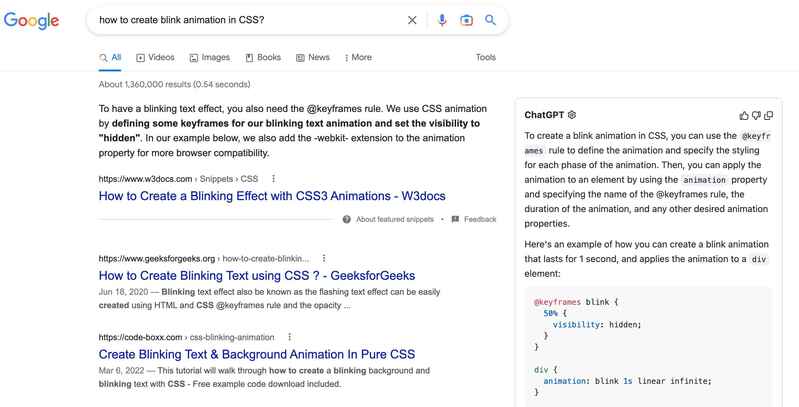Switch to the Books tab
The height and width of the screenshot is (407, 799).
pos(263,58)
